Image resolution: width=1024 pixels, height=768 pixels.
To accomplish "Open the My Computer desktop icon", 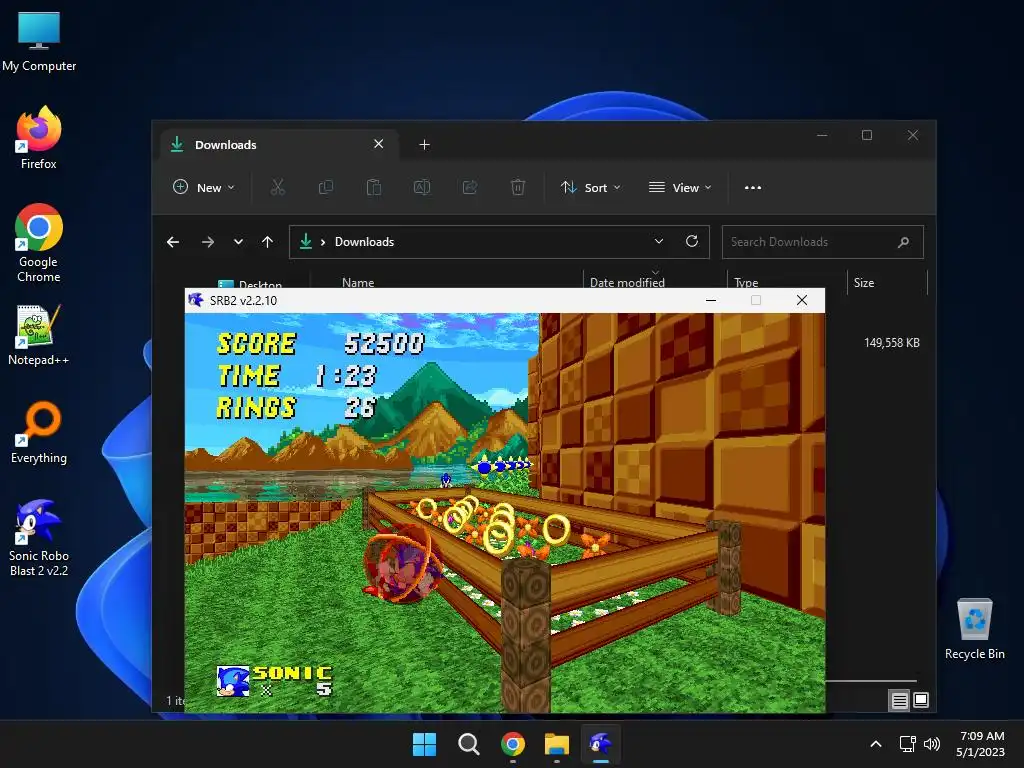I will click(39, 41).
